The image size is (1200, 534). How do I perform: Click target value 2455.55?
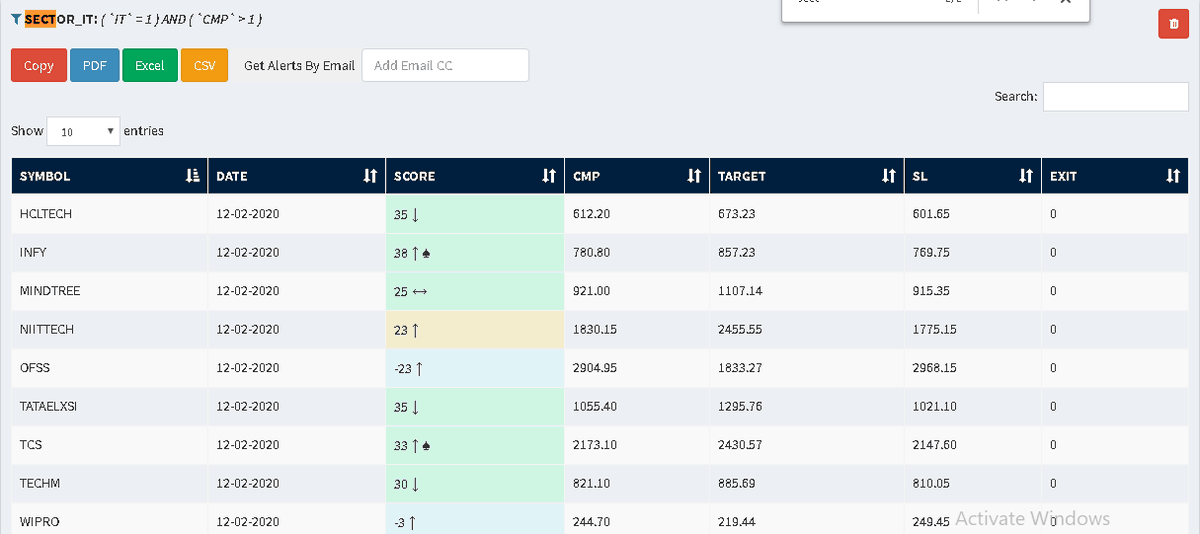[x=740, y=329]
